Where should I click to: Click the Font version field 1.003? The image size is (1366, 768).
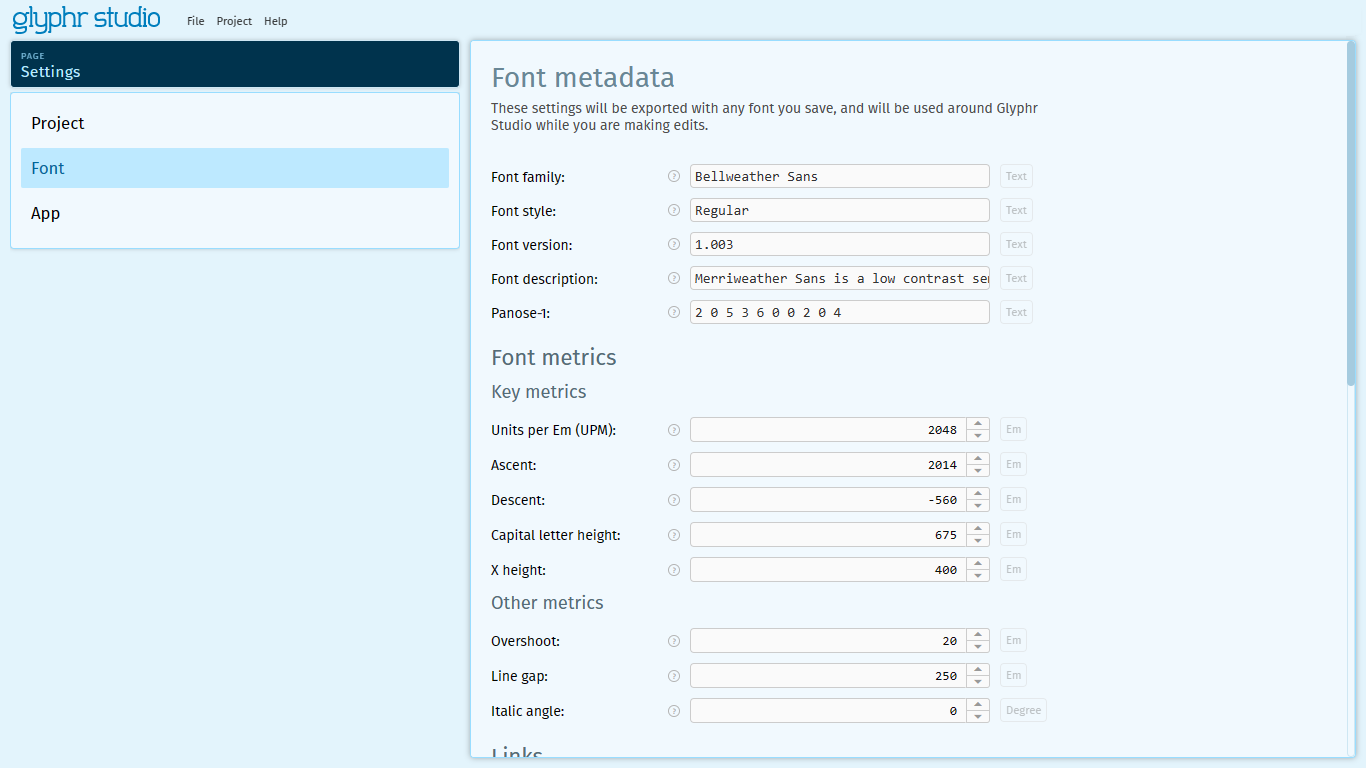coord(840,244)
